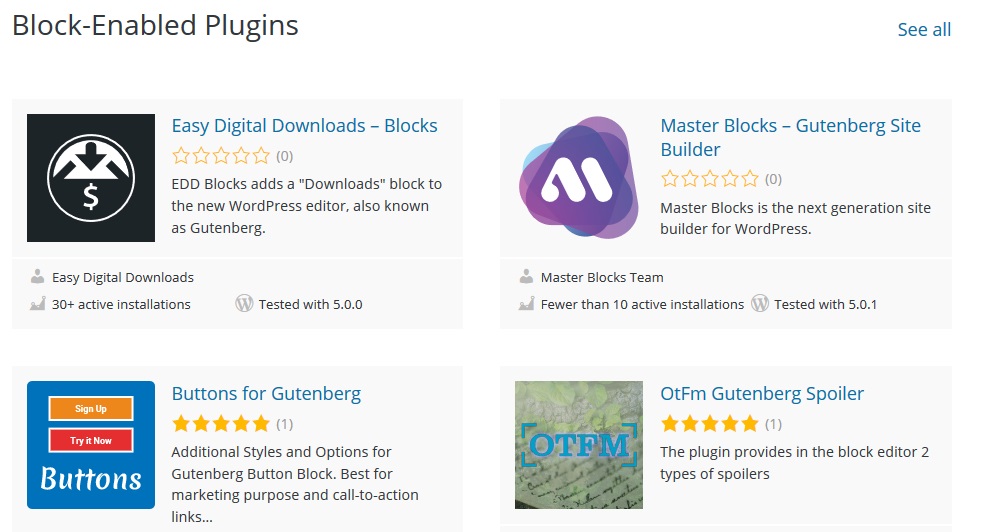Click the OTFM plugin thumbnail image
This screenshot has height=532, width=997.
pyautogui.click(x=579, y=445)
